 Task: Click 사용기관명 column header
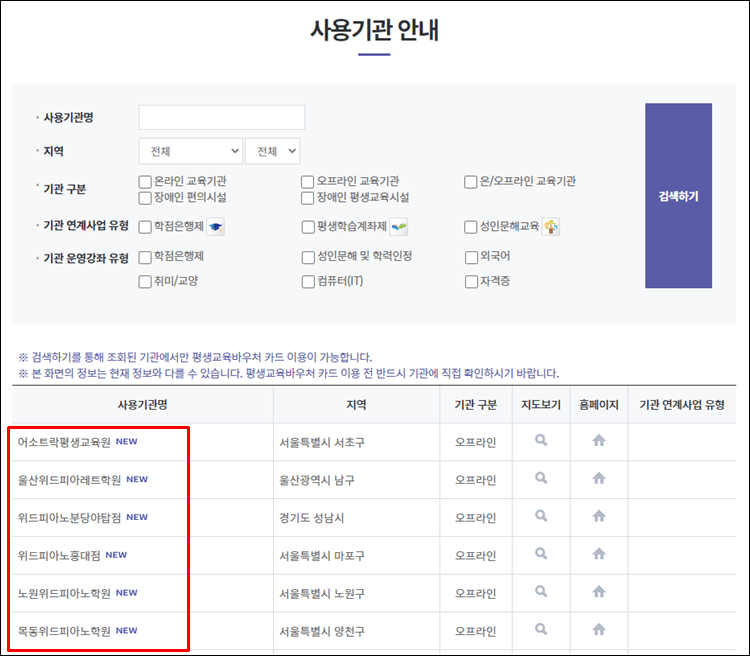coord(143,405)
